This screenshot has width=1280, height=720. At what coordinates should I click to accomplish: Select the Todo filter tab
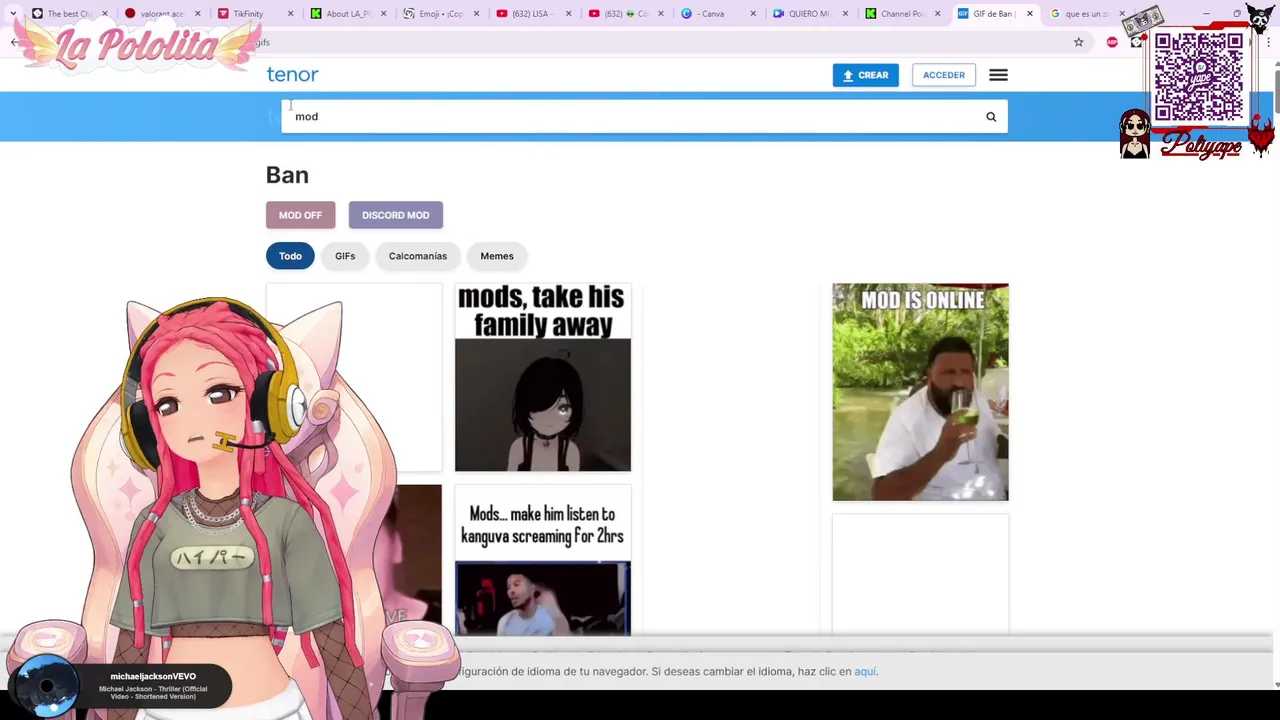point(290,256)
